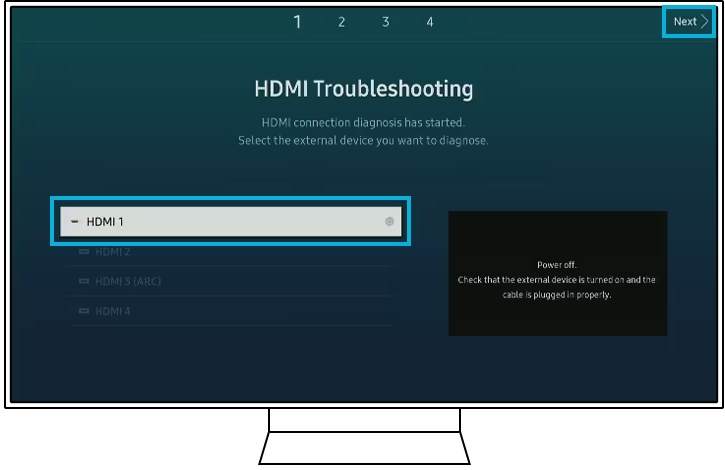
Task: Jump to step 2 in the progress bar
Action: coord(342,22)
